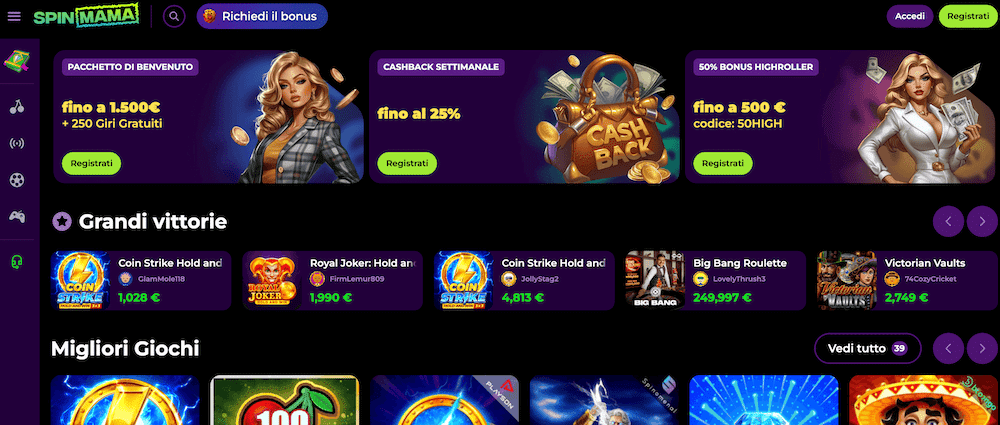
Task: Open the headset support icon
Action: point(18,261)
